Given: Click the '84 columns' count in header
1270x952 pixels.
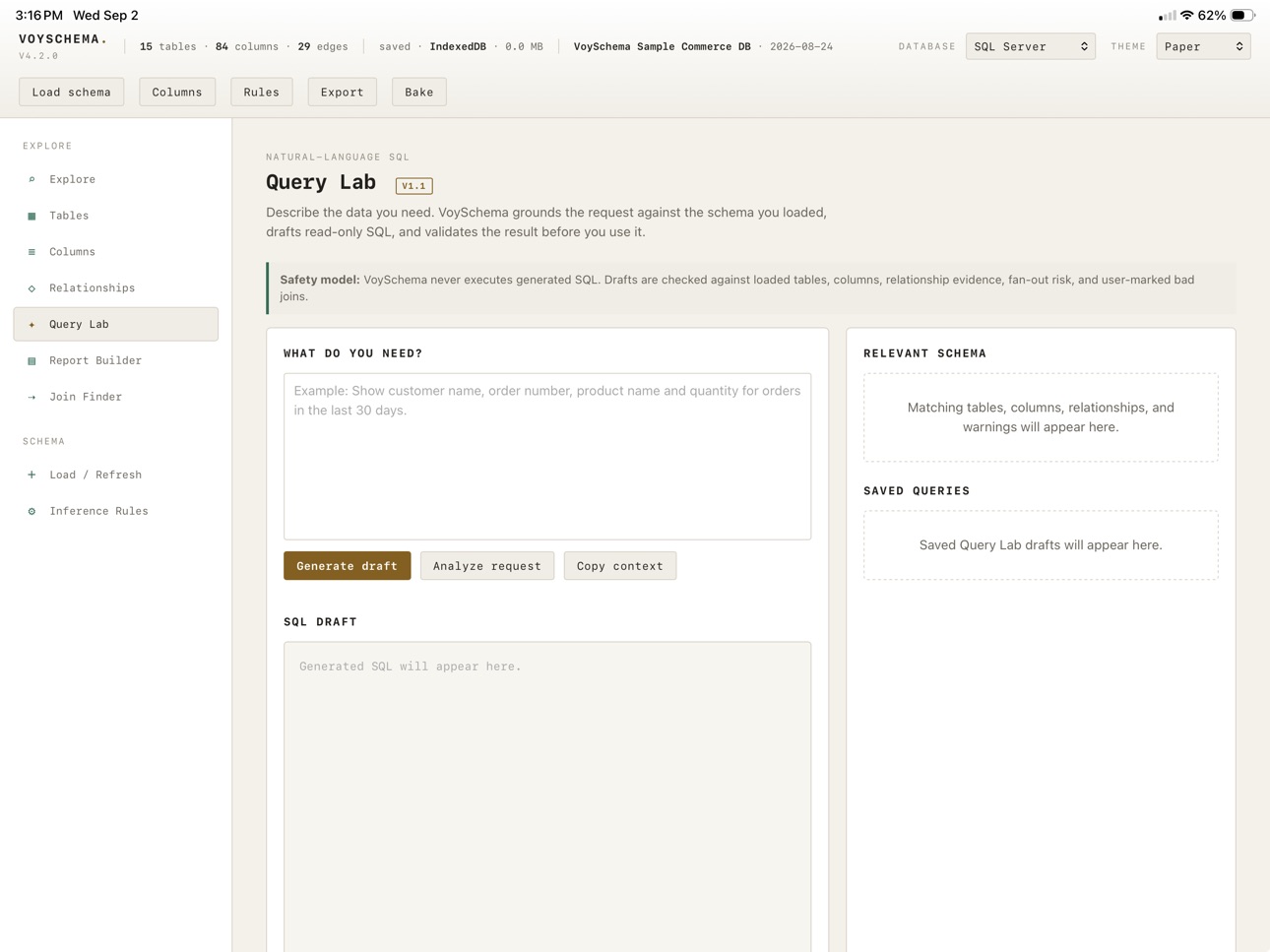Looking at the screenshot, I should [x=247, y=46].
